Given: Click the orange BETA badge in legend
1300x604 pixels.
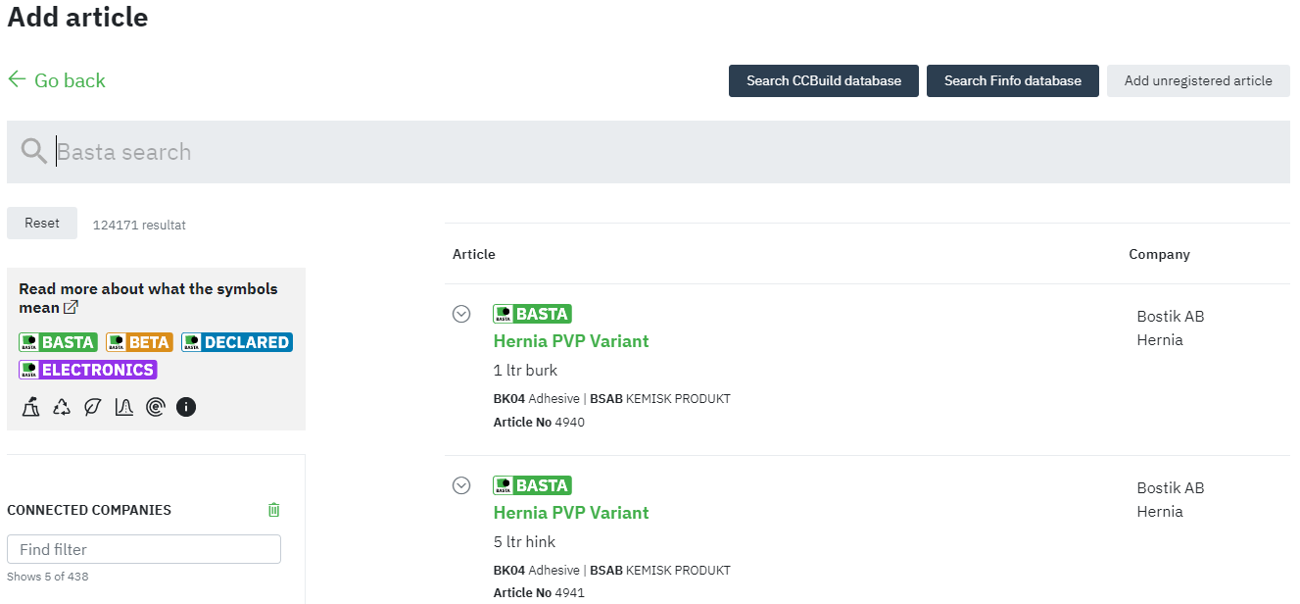Looking at the screenshot, I should tap(139, 342).
